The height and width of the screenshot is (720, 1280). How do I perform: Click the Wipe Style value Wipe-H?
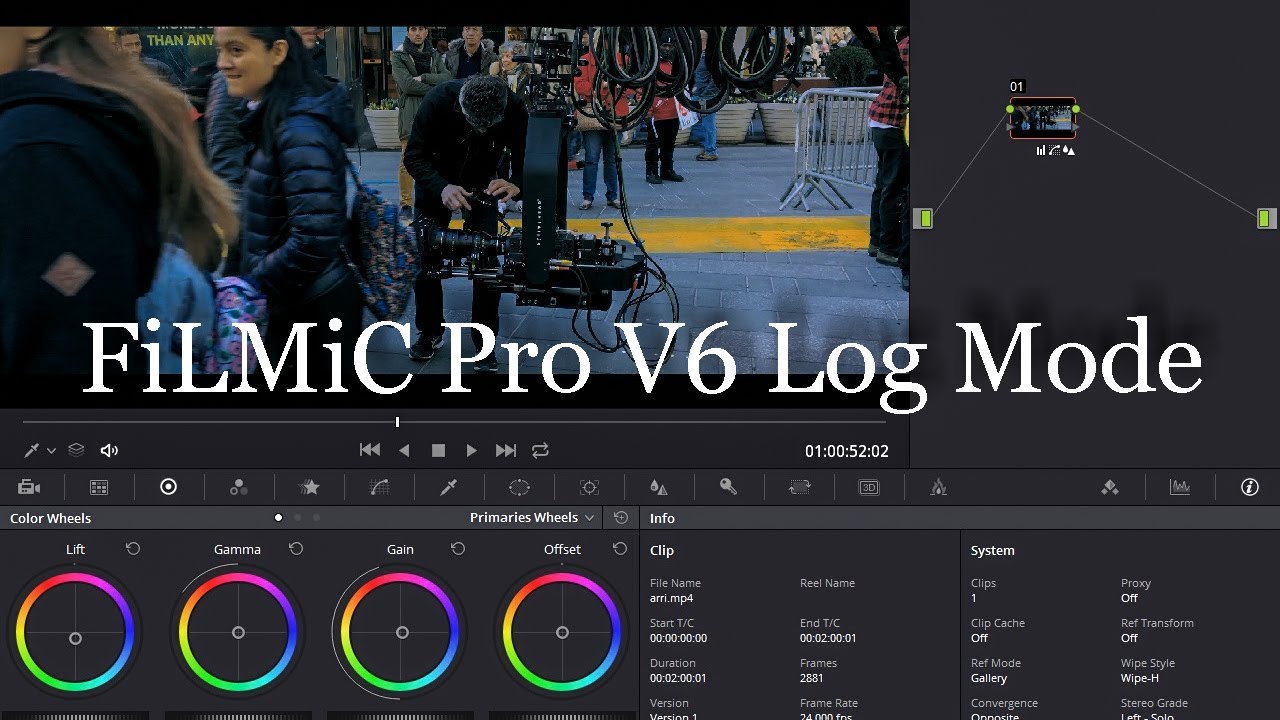1141,678
